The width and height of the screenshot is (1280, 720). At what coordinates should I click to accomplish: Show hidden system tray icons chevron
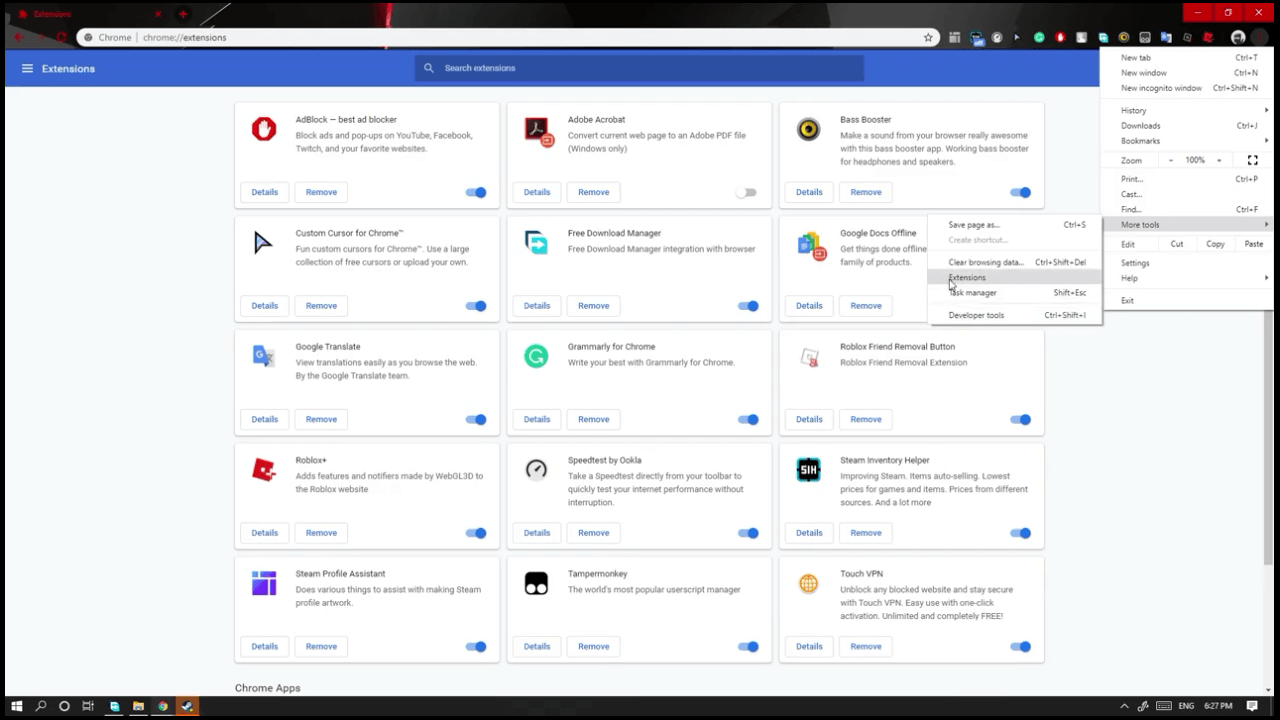pos(1124,706)
